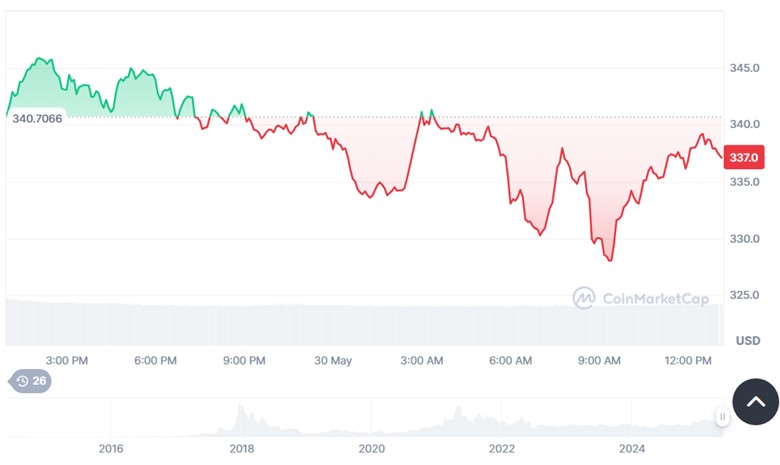Image resolution: width=780 pixels, height=465 pixels.
Task: Click the 30 May date axis label
Action: point(333,360)
